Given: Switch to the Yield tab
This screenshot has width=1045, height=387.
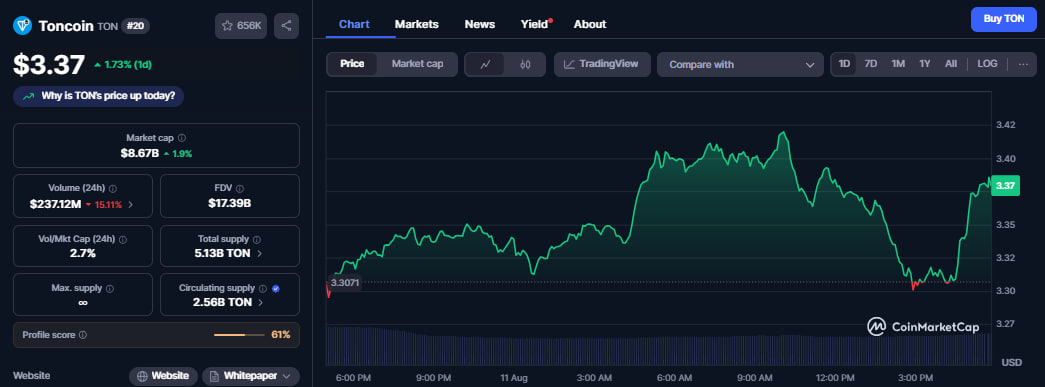Looking at the screenshot, I should pos(536,24).
